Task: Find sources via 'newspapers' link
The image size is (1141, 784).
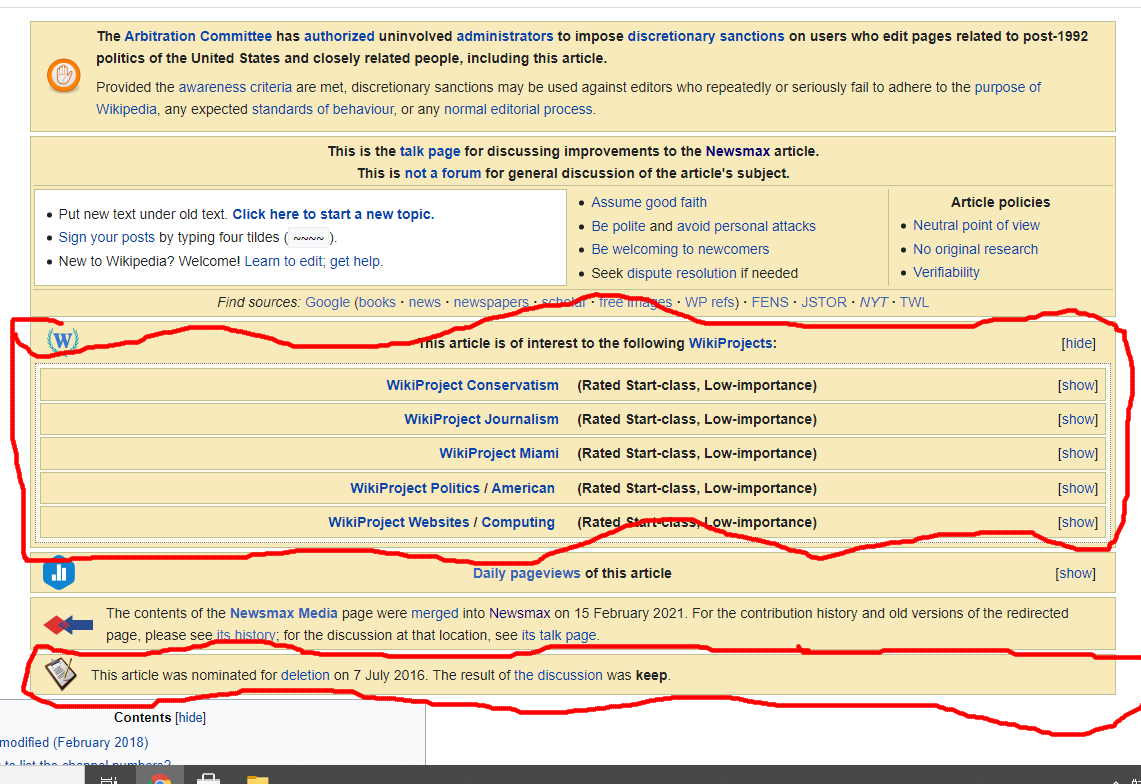Action: coord(491,302)
